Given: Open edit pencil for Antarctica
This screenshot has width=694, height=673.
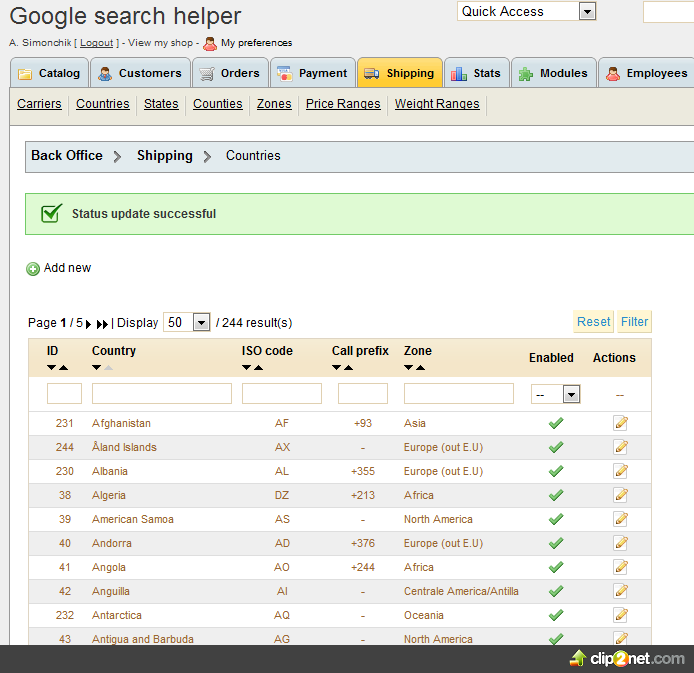Looking at the screenshot, I should point(621,615).
